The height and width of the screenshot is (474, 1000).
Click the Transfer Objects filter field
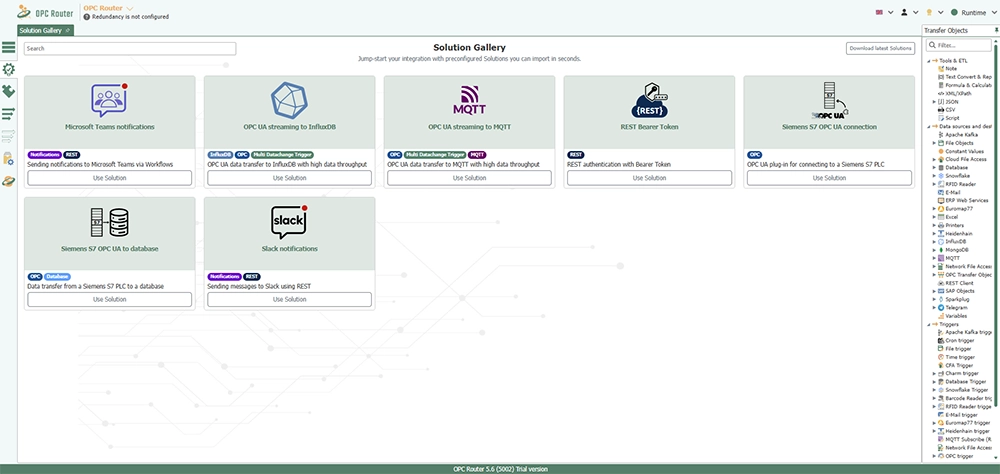coord(959,45)
